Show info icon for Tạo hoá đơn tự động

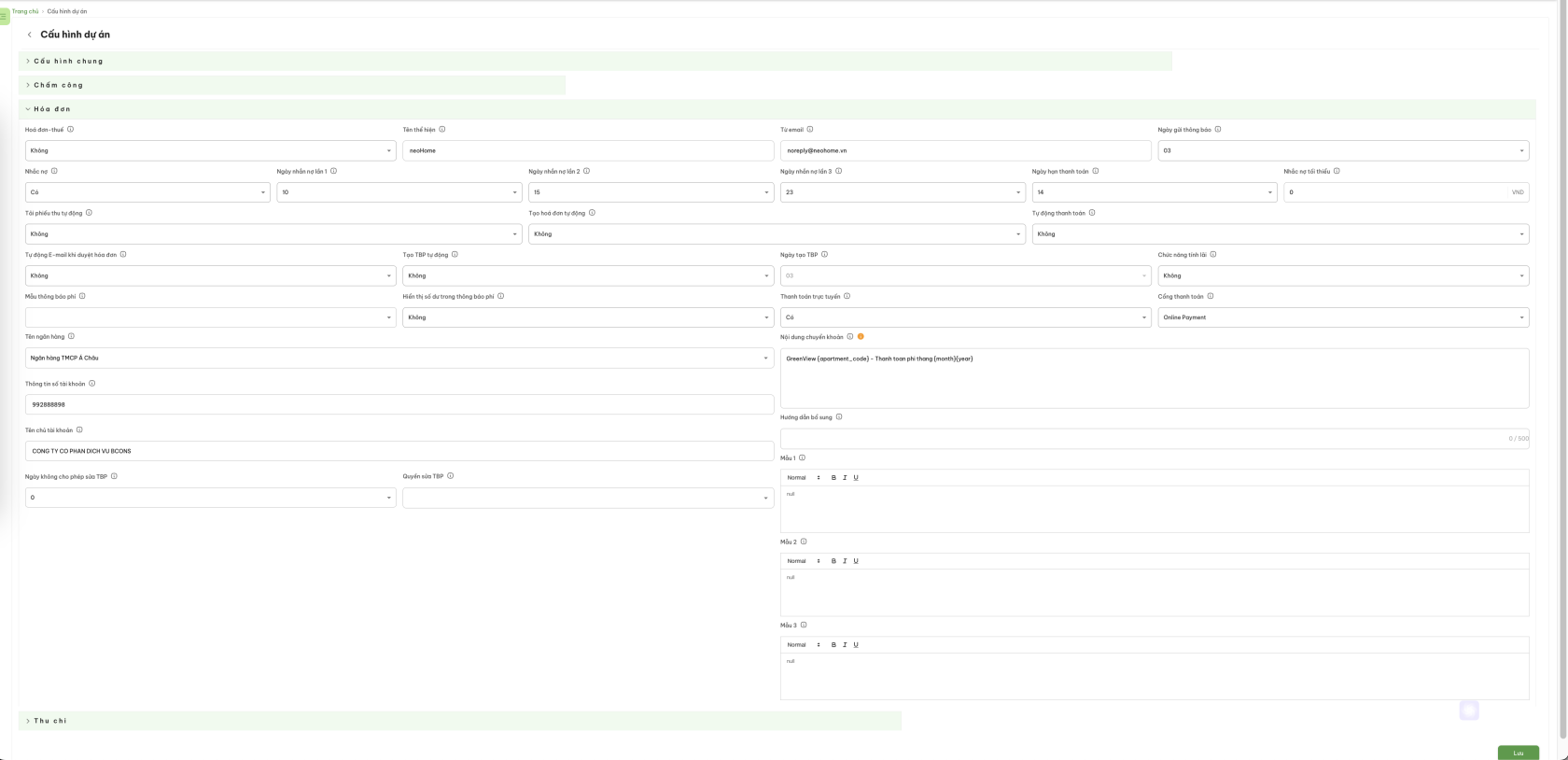point(592,213)
